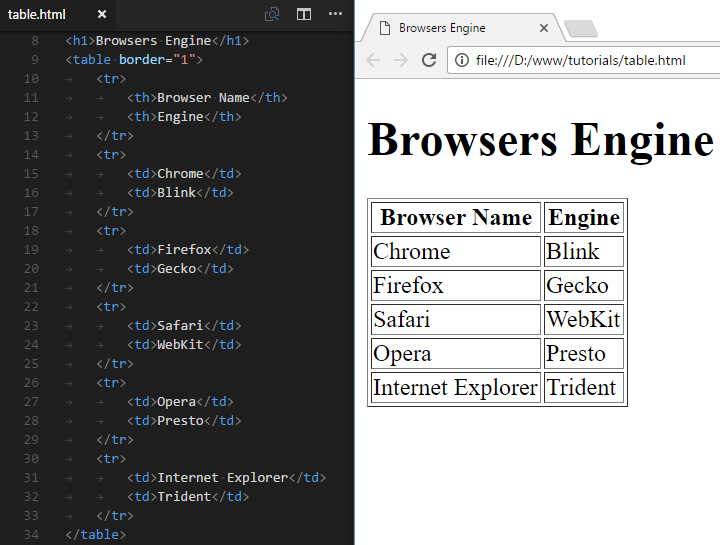The height and width of the screenshot is (545, 720).
Task: Click the th Browser Name code line
Action: pyautogui.click(x=207, y=98)
